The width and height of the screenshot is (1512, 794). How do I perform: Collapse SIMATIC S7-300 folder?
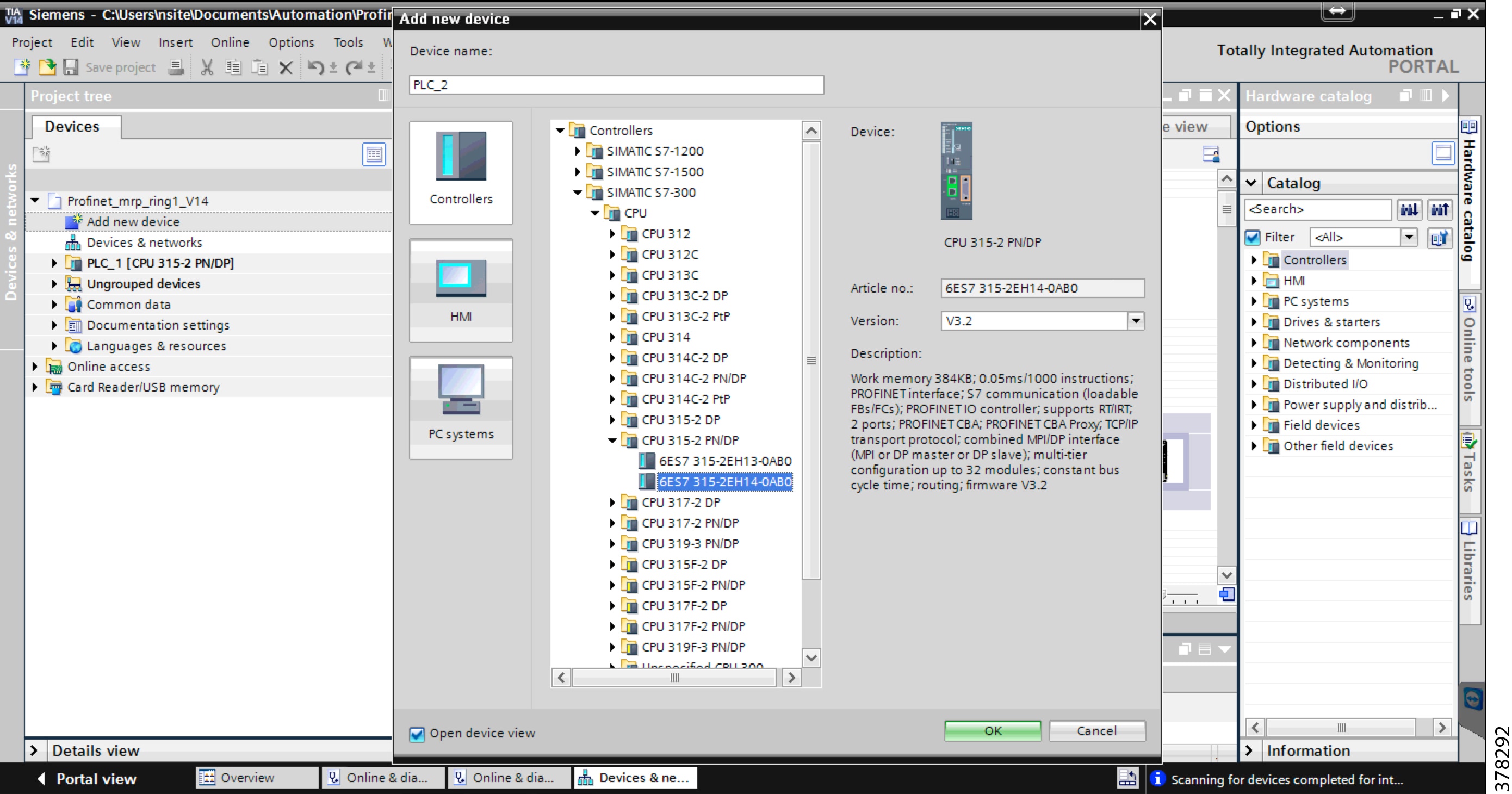577,193
